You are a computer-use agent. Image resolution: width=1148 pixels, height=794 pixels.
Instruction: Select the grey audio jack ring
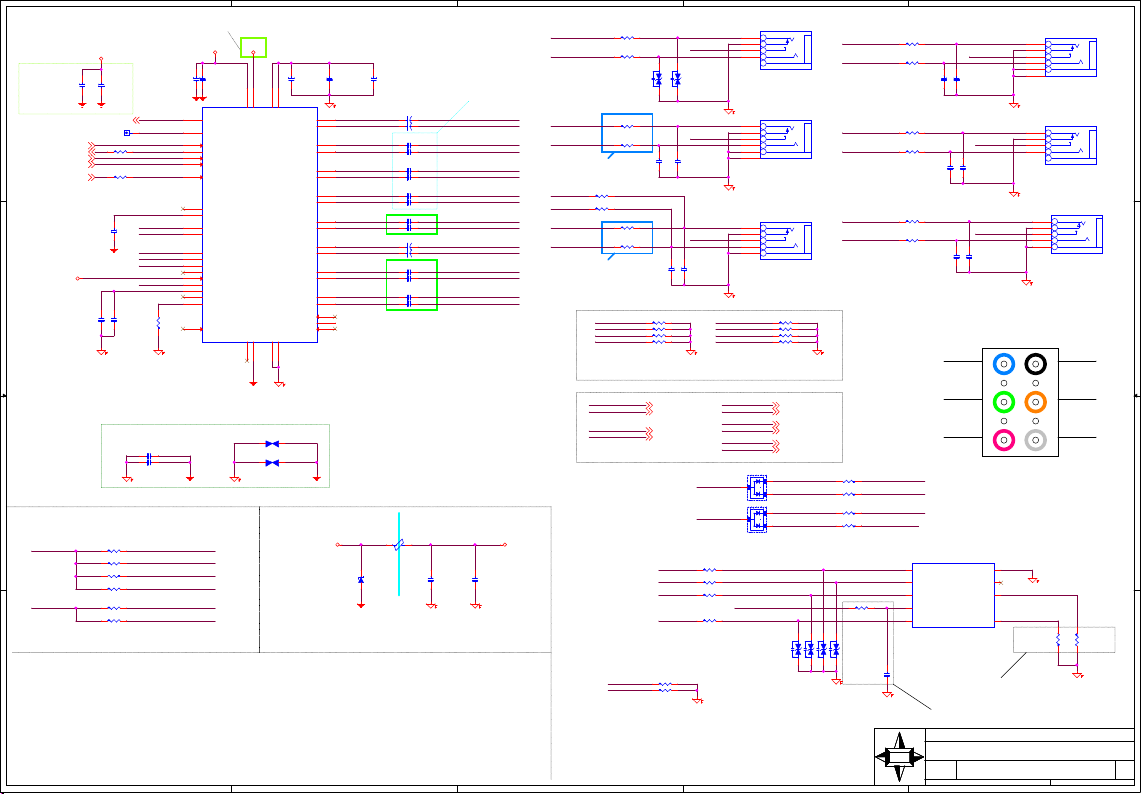[x=1035, y=440]
